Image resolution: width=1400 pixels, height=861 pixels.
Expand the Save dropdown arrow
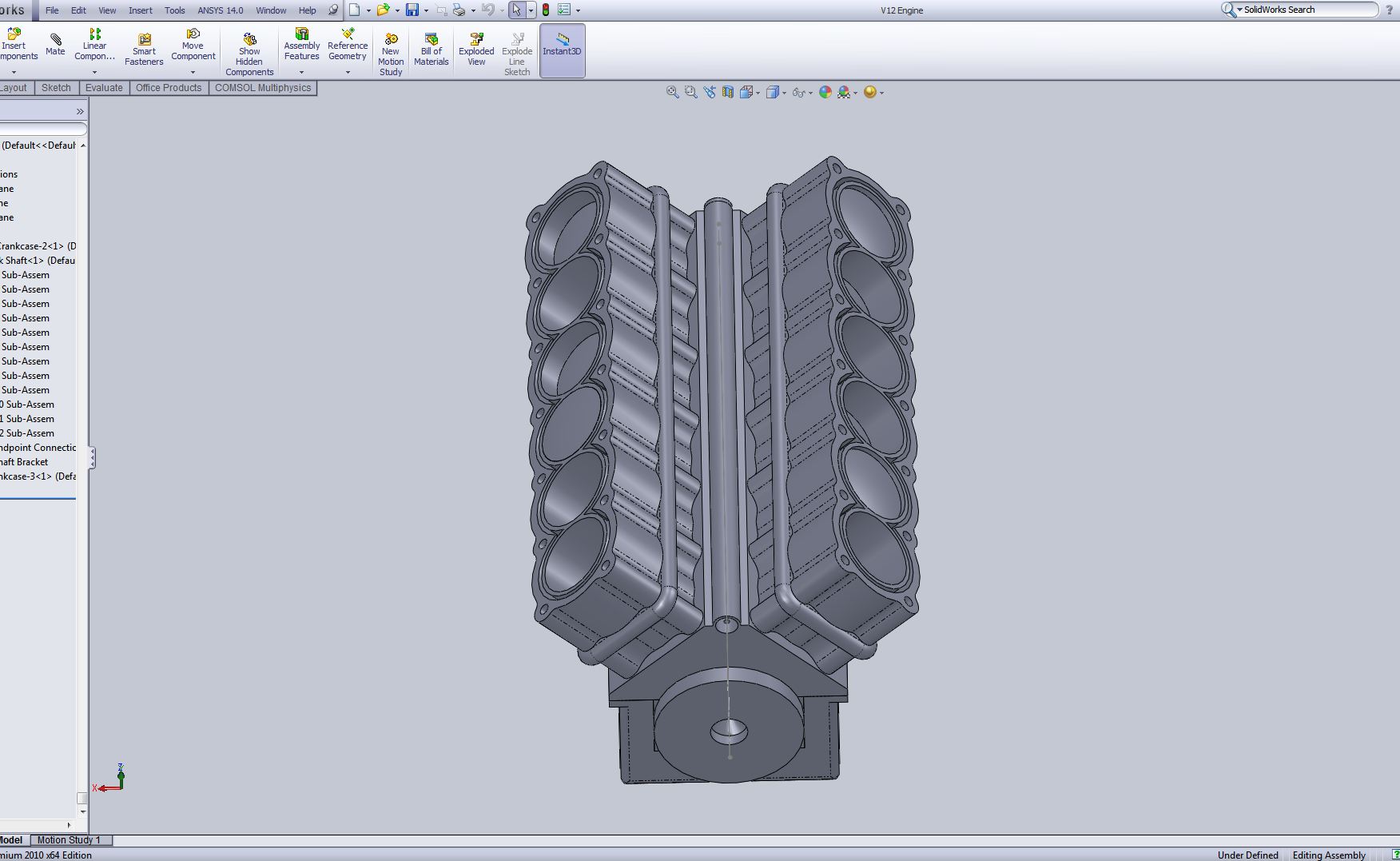426,11
